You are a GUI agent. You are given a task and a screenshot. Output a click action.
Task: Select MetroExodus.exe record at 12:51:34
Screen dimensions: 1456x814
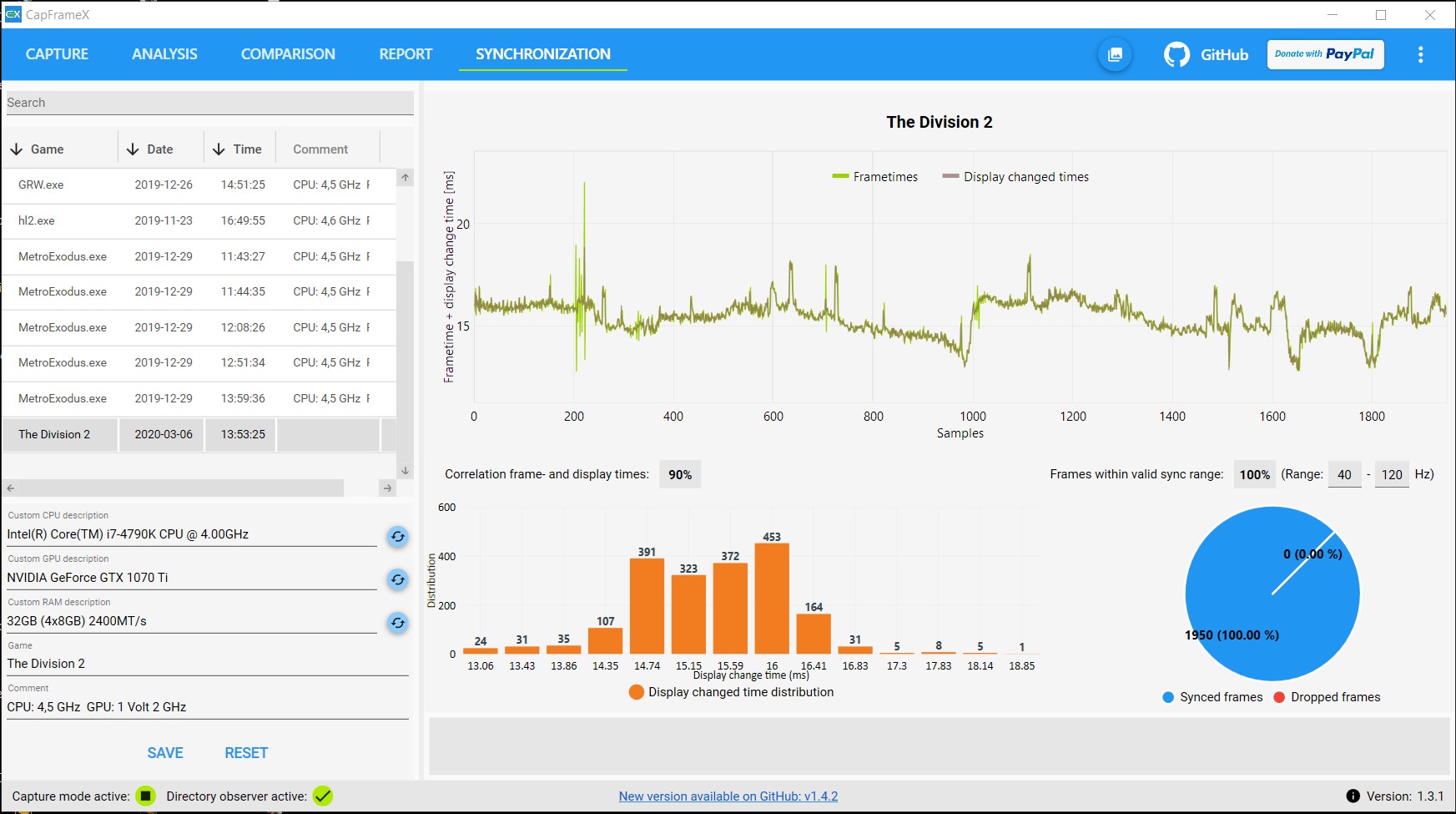(199, 363)
